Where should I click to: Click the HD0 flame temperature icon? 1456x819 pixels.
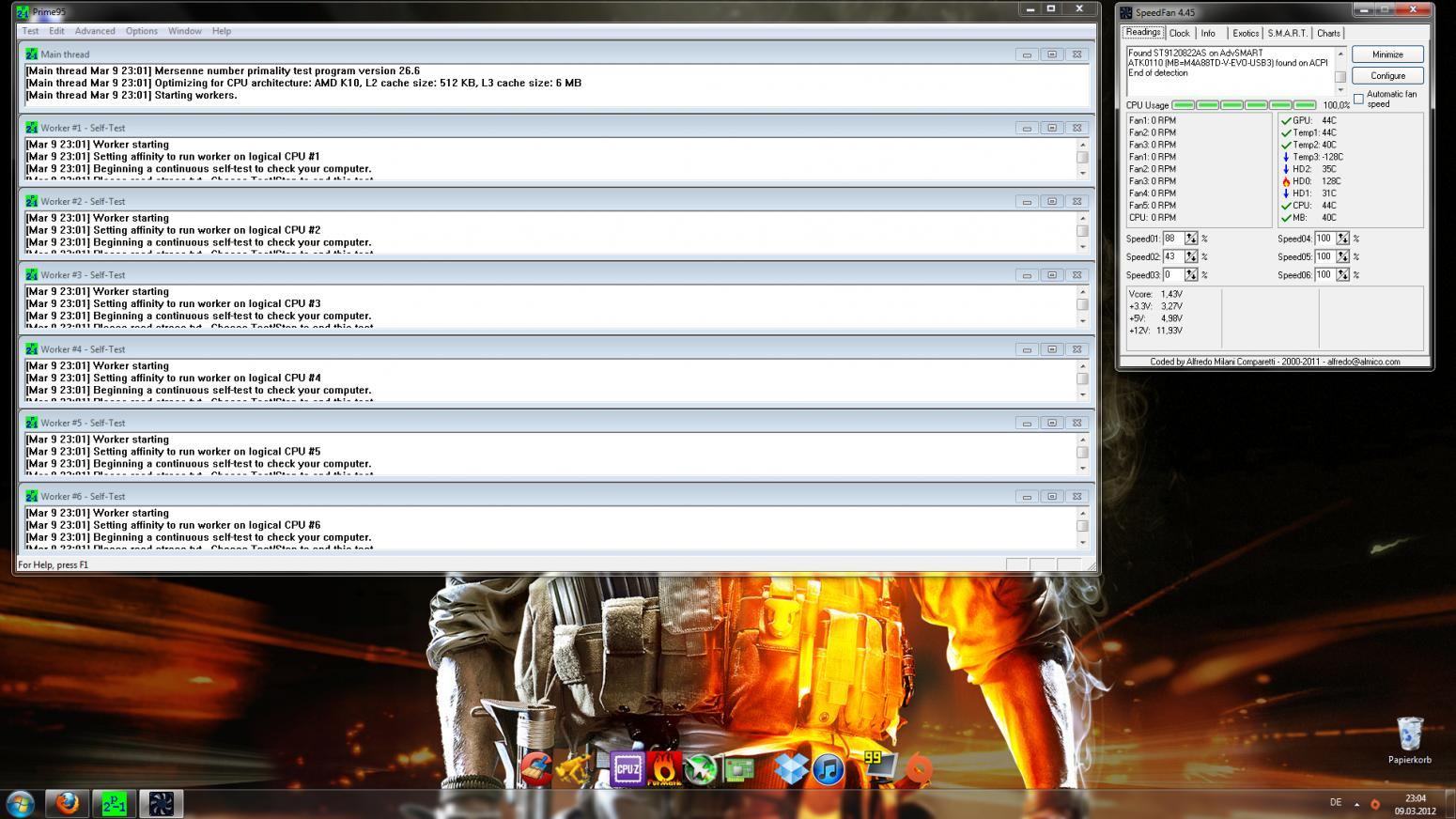coord(1286,181)
